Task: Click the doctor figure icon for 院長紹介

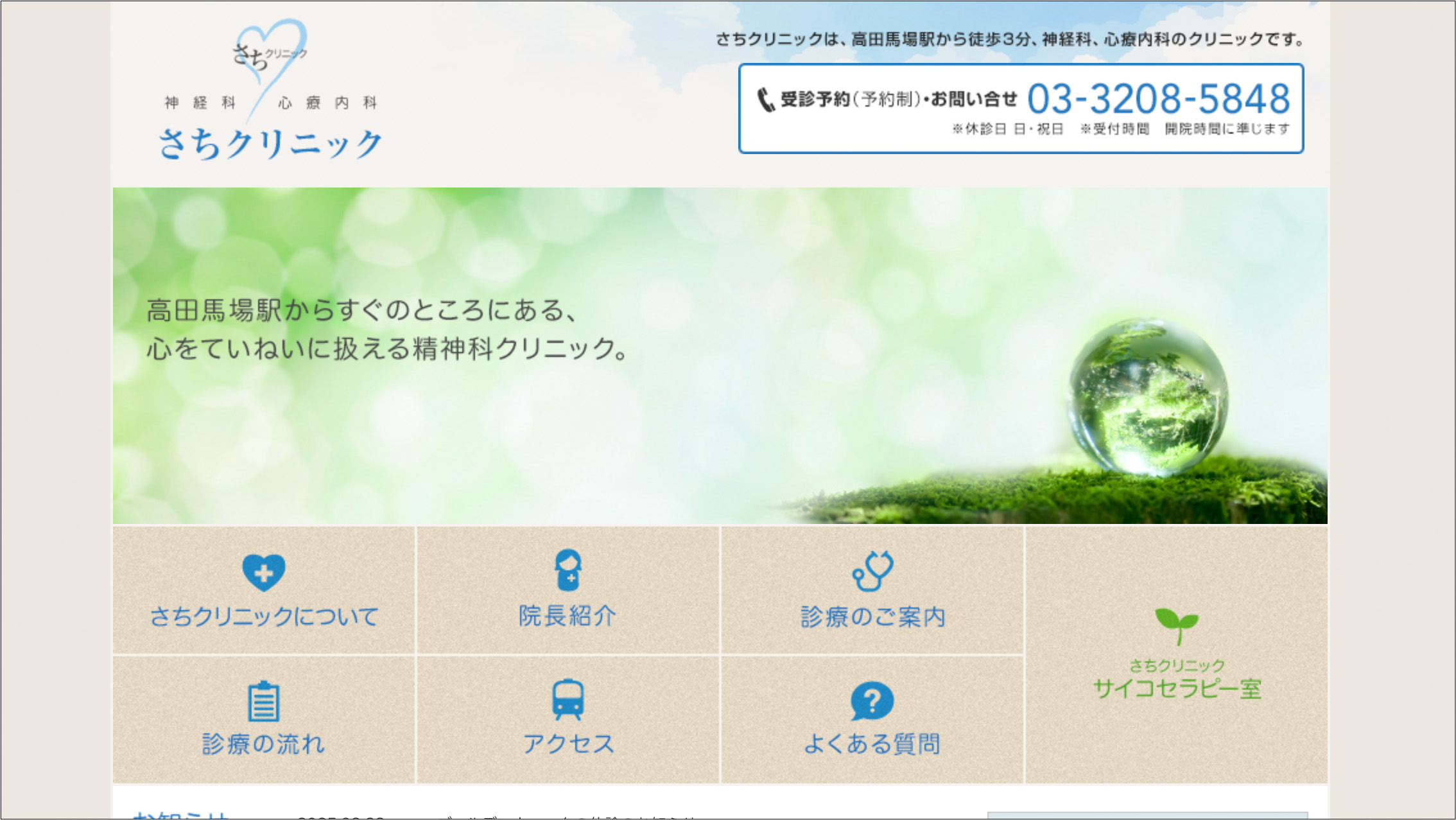Action: 568,570
